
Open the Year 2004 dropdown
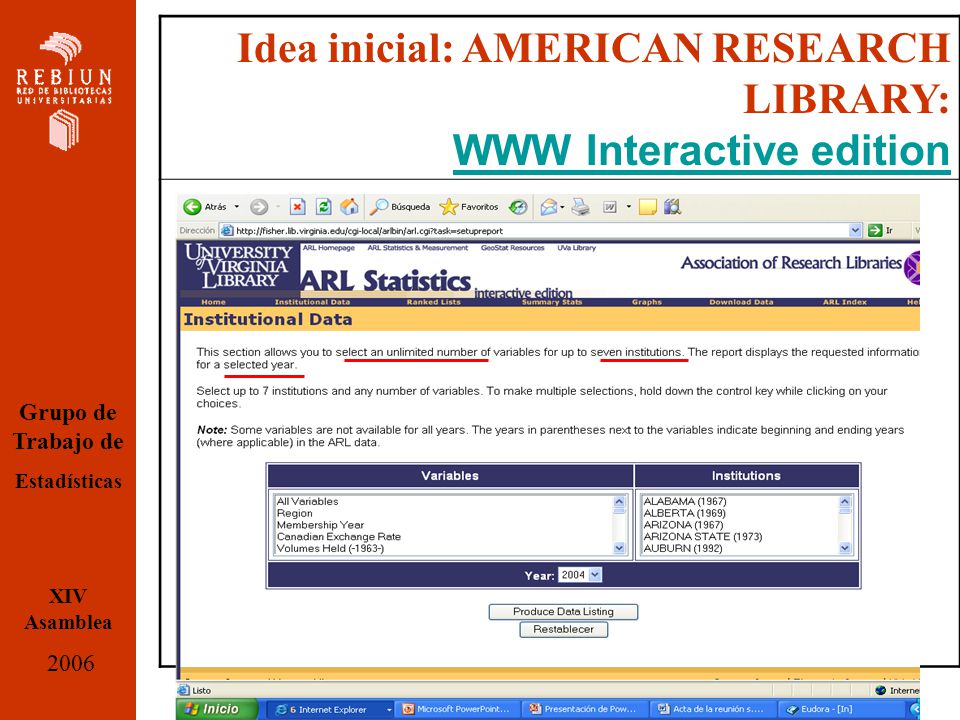pos(580,575)
